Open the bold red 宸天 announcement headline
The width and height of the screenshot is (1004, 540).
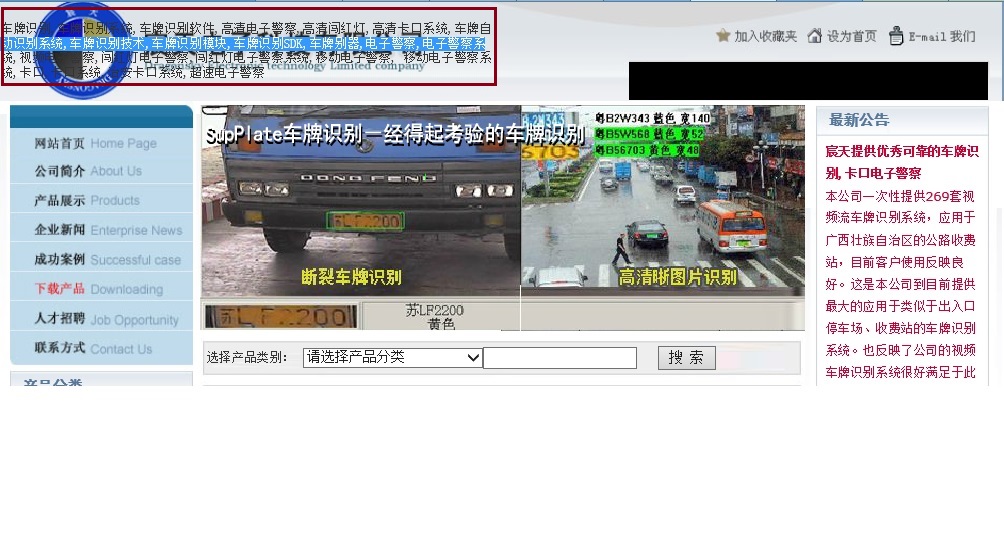coord(902,161)
